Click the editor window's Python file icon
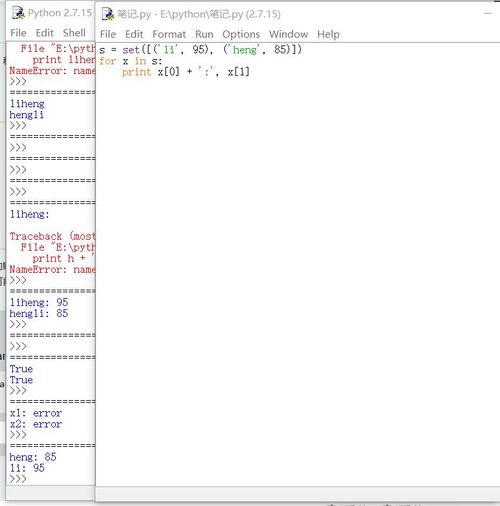500x506 pixels. 108,14
